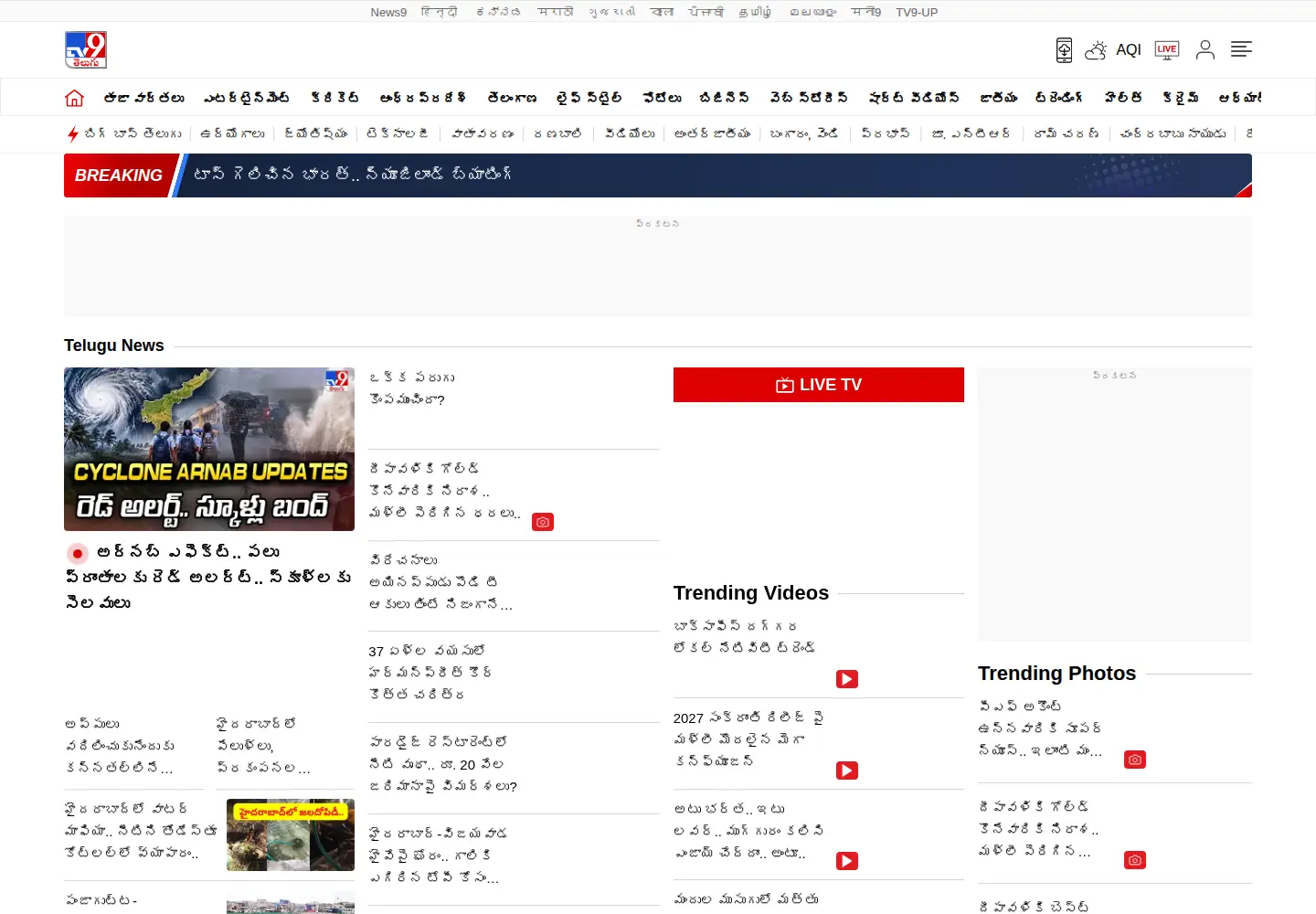The width and height of the screenshot is (1316, 914).
Task: Switch to the Malayalam edition link
Action: [812, 12]
